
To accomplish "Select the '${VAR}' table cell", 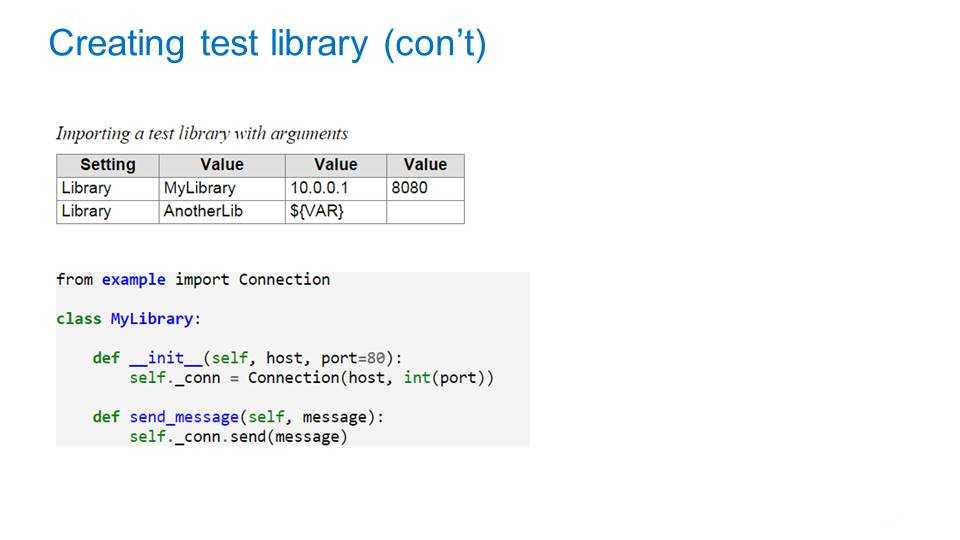I will 317,211.
